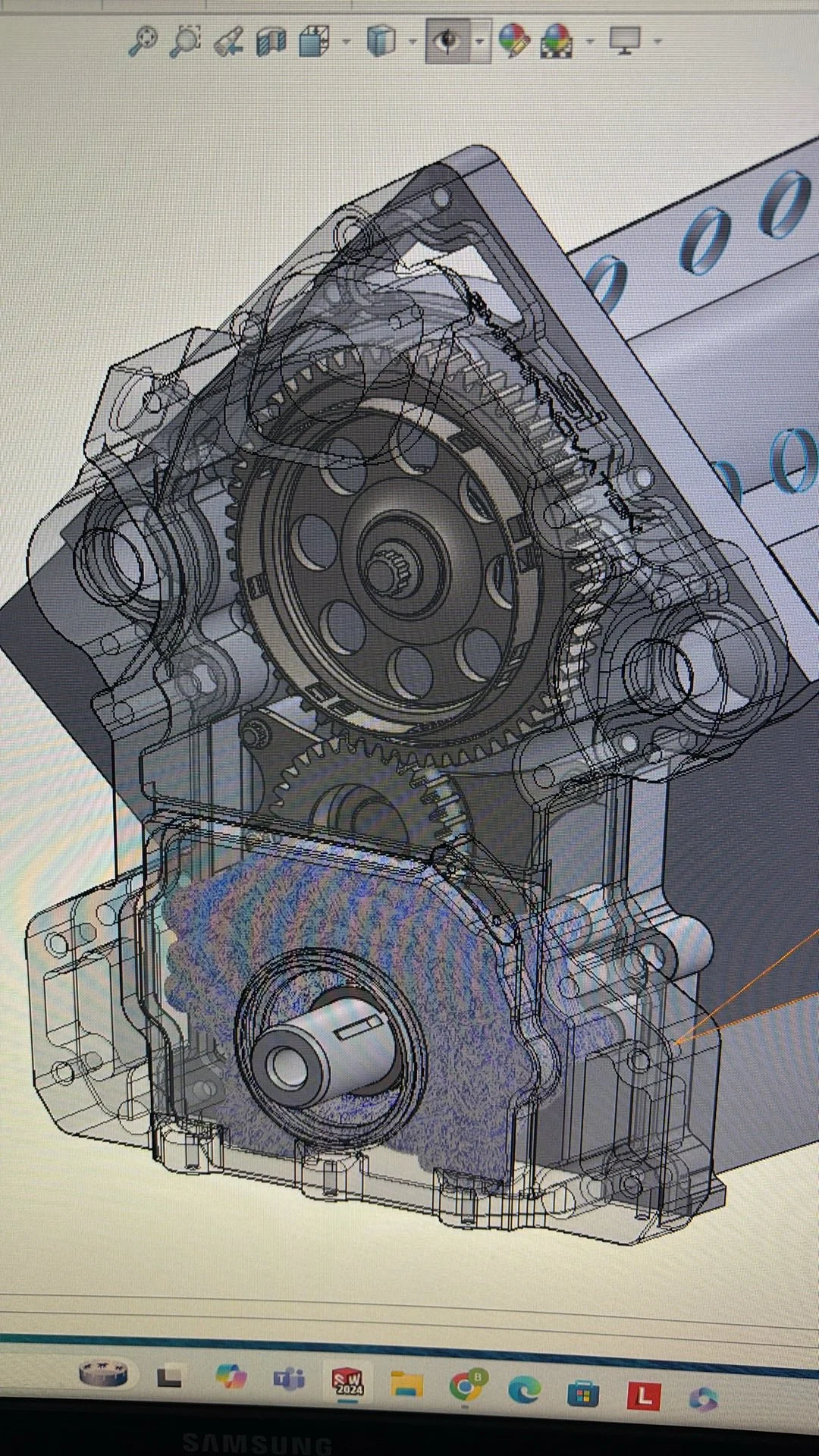
Task: Launch Google Chrome from the taskbar
Action: [466, 1386]
